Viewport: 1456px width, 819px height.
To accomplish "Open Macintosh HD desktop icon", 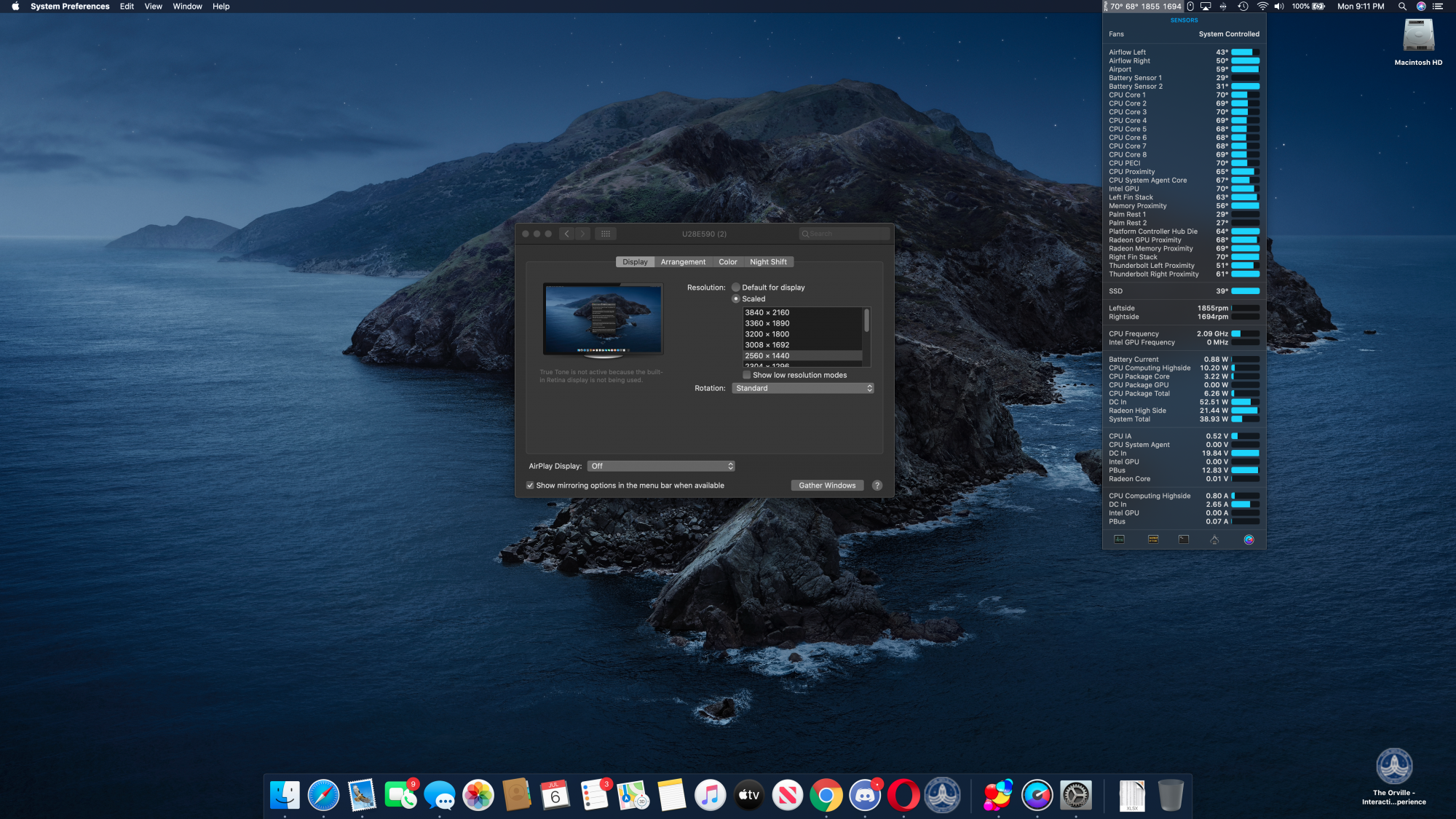I will 1418,41.
